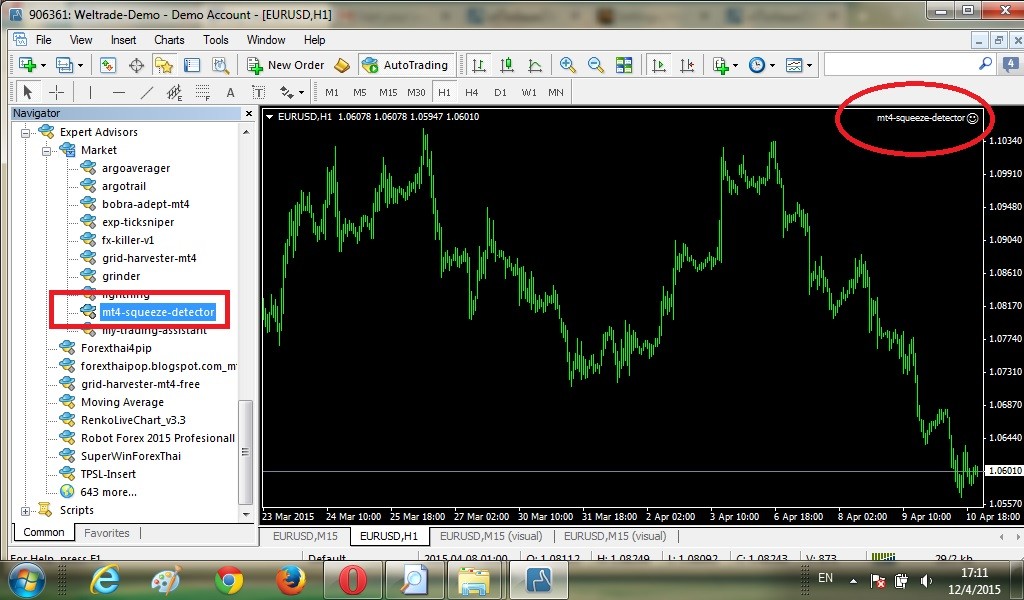The image size is (1024, 600).
Task: Collapse the Expert Advisors tree node
Action: click(25, 133)
